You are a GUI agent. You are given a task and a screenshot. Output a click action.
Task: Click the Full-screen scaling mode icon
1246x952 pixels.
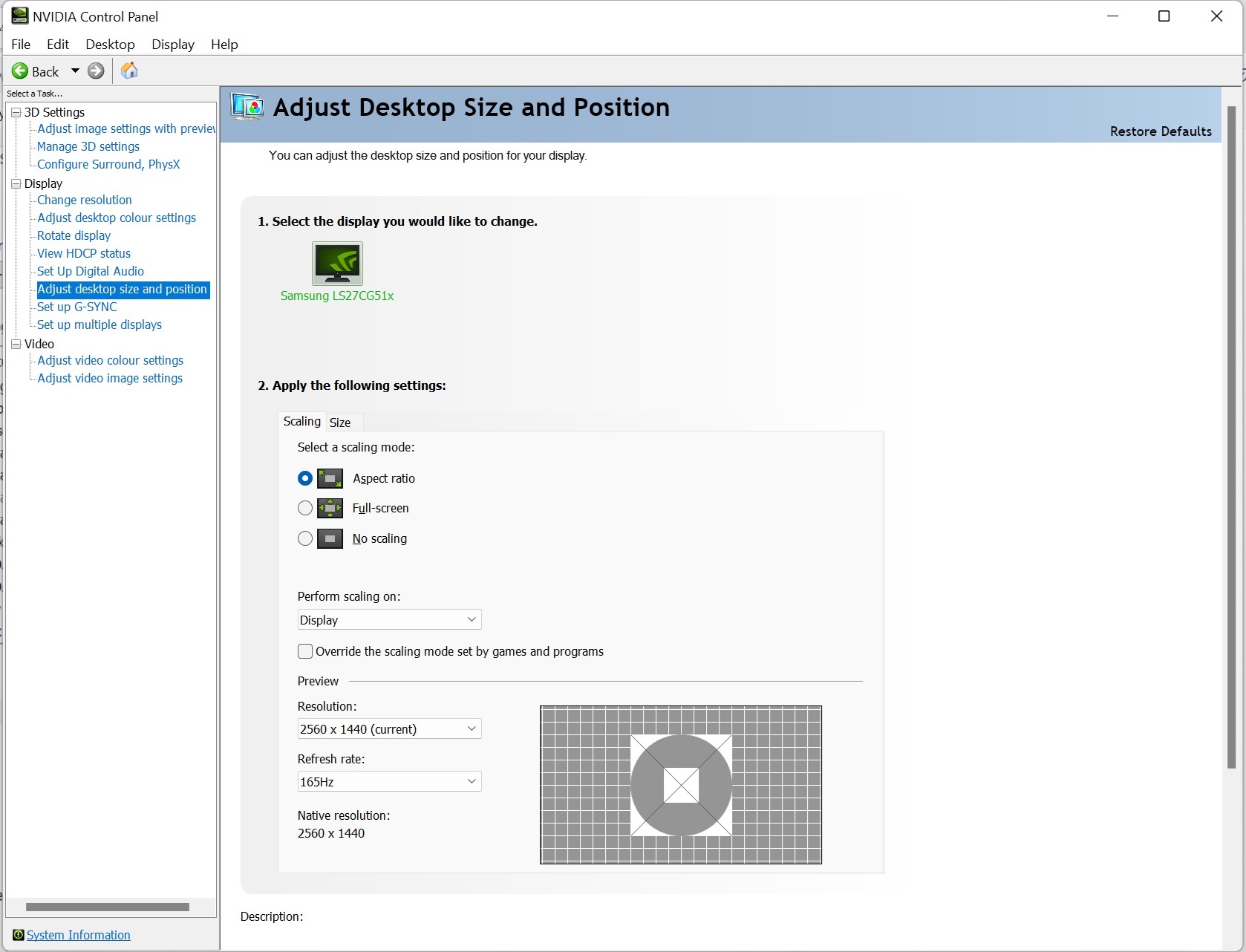(x=330, y=509)
